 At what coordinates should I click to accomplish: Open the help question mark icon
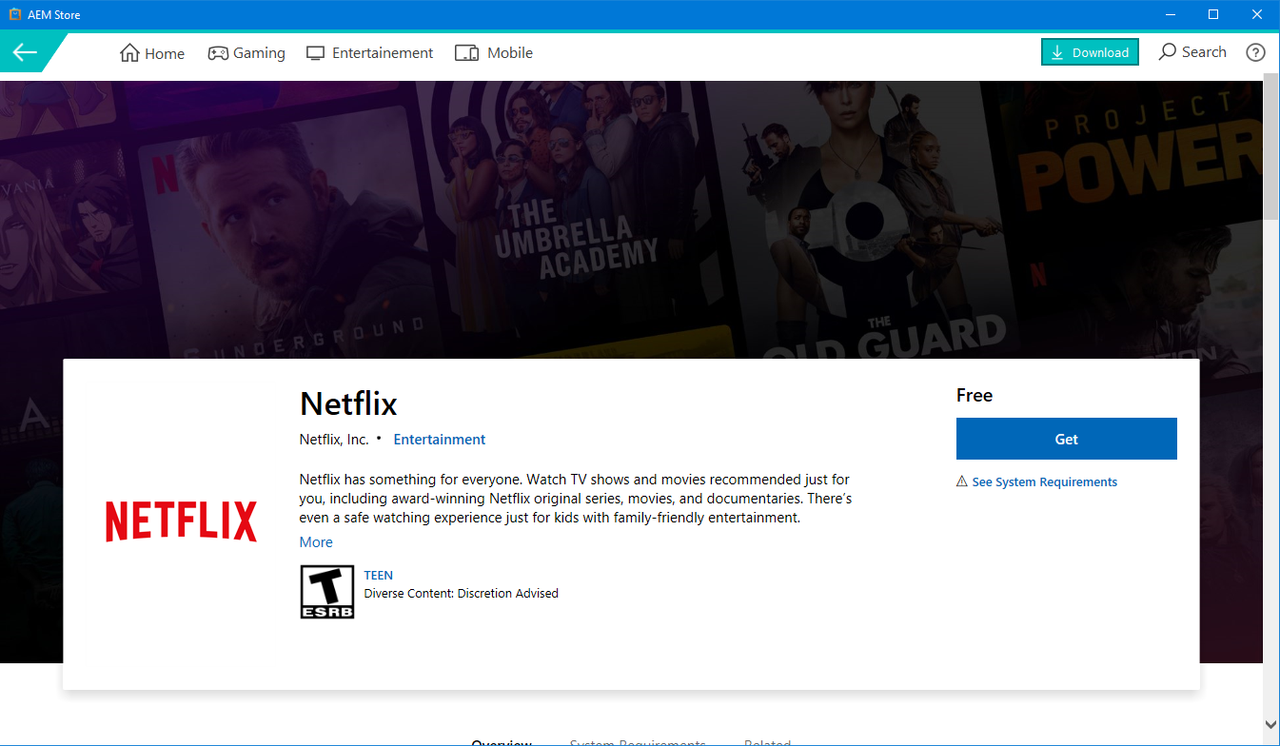[x=1256, y=53]
